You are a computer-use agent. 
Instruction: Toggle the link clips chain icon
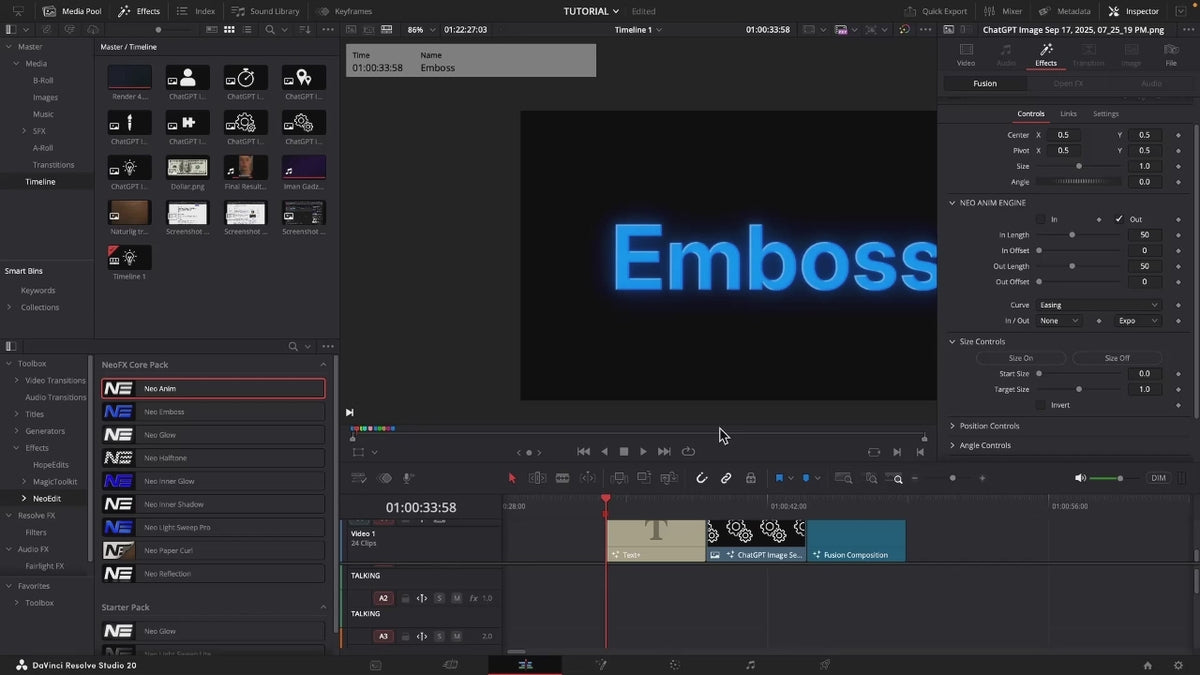(726, 478)
